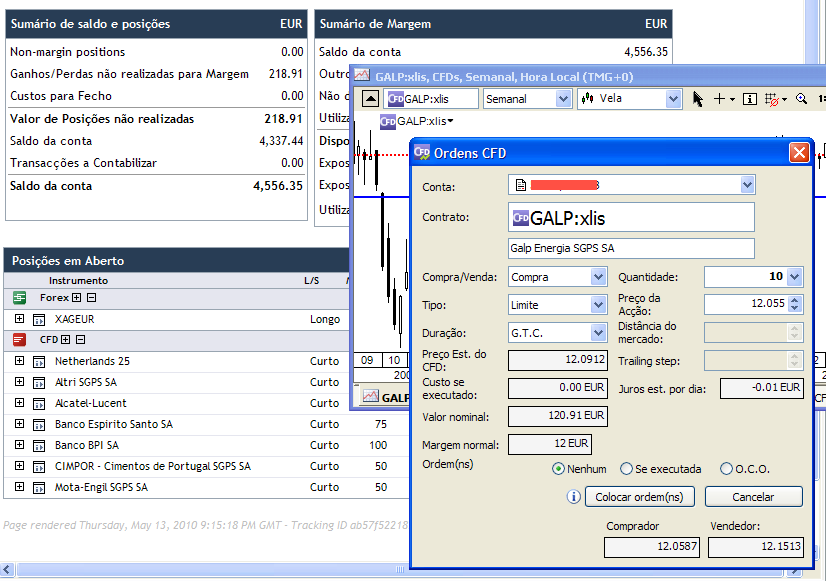This screenshot has width=826, height=581.
Task: Click the Preço da Acção stepper arrows
Action: pos(794,304)
